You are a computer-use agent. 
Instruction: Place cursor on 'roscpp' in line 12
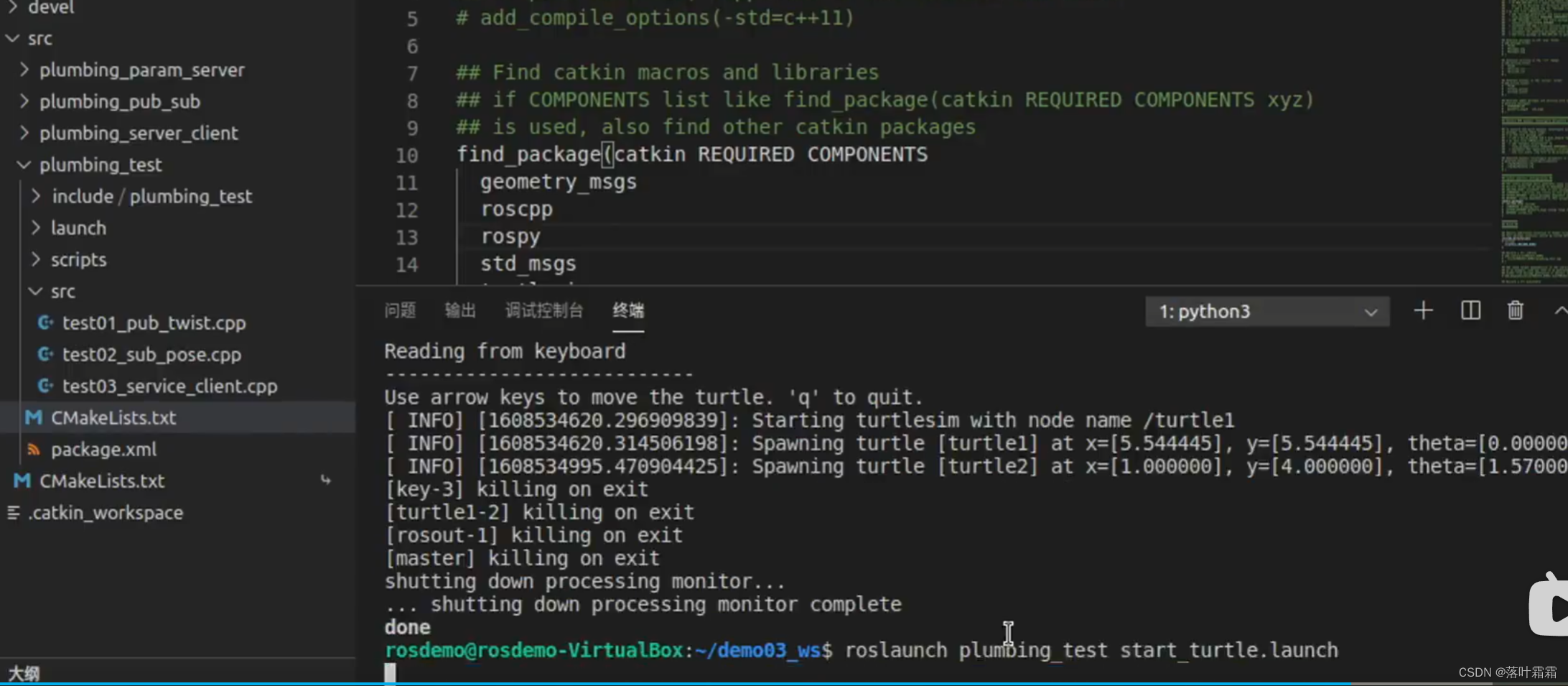pyautogui.click(x=516, y=209)
